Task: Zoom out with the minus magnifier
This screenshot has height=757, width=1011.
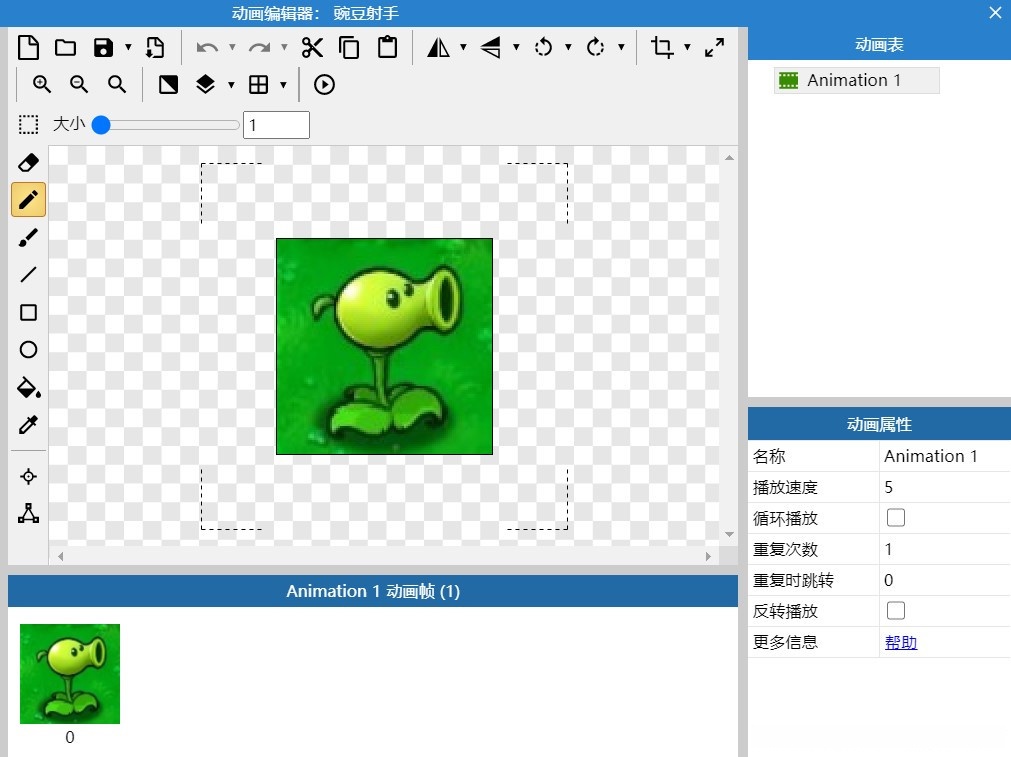Action: (x=79, y=84)
